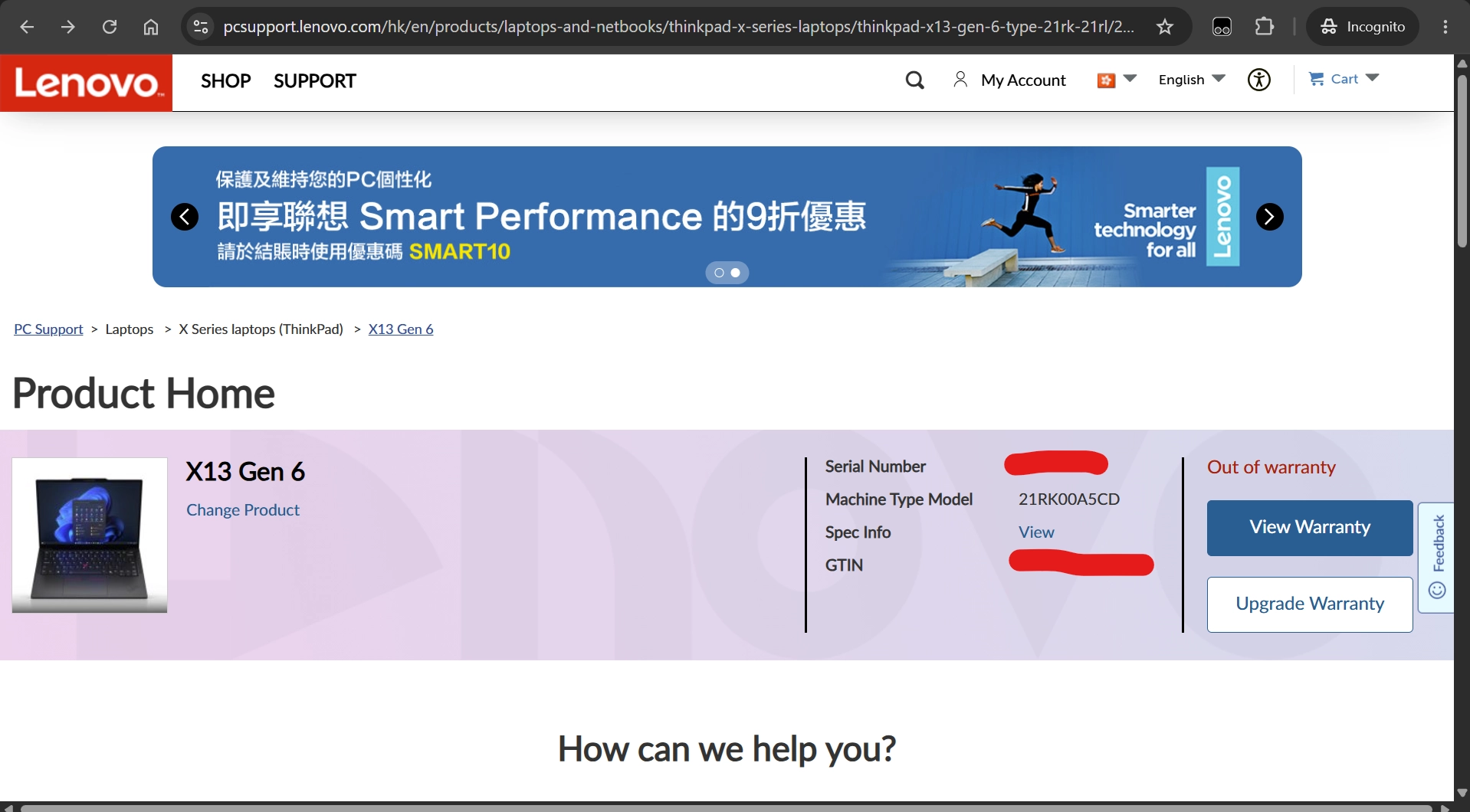Open Chrome's three-dot menu
This screenshot has width=1470, height=812.
1445,27
